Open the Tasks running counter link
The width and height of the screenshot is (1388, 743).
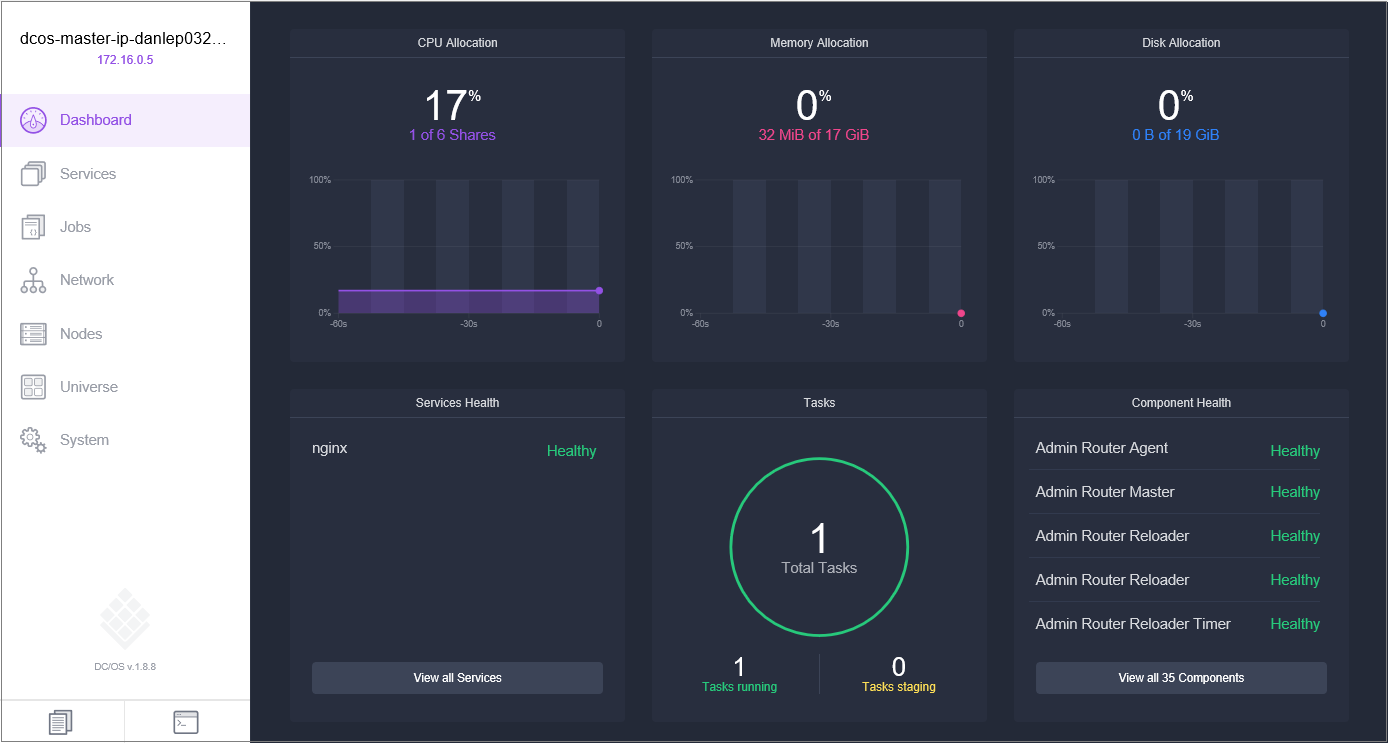(x=739, y=686)
